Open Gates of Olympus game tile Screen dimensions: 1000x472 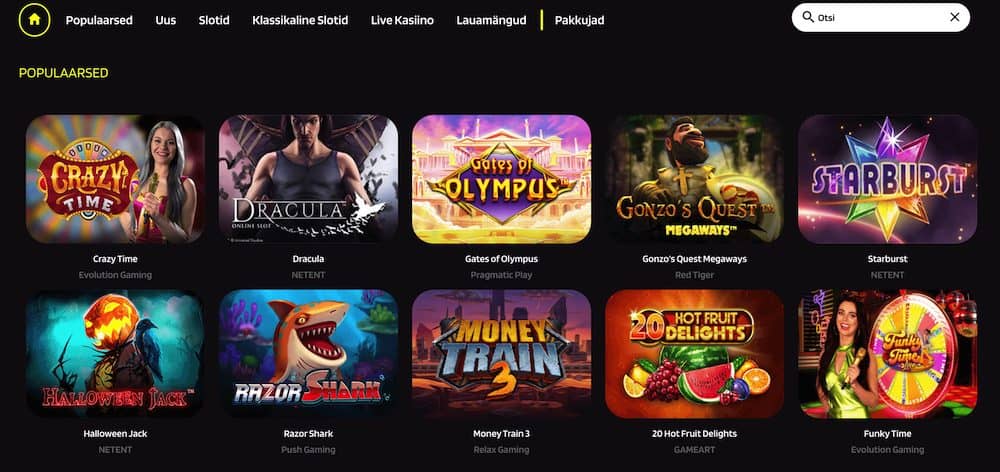(x=501, y=179)
